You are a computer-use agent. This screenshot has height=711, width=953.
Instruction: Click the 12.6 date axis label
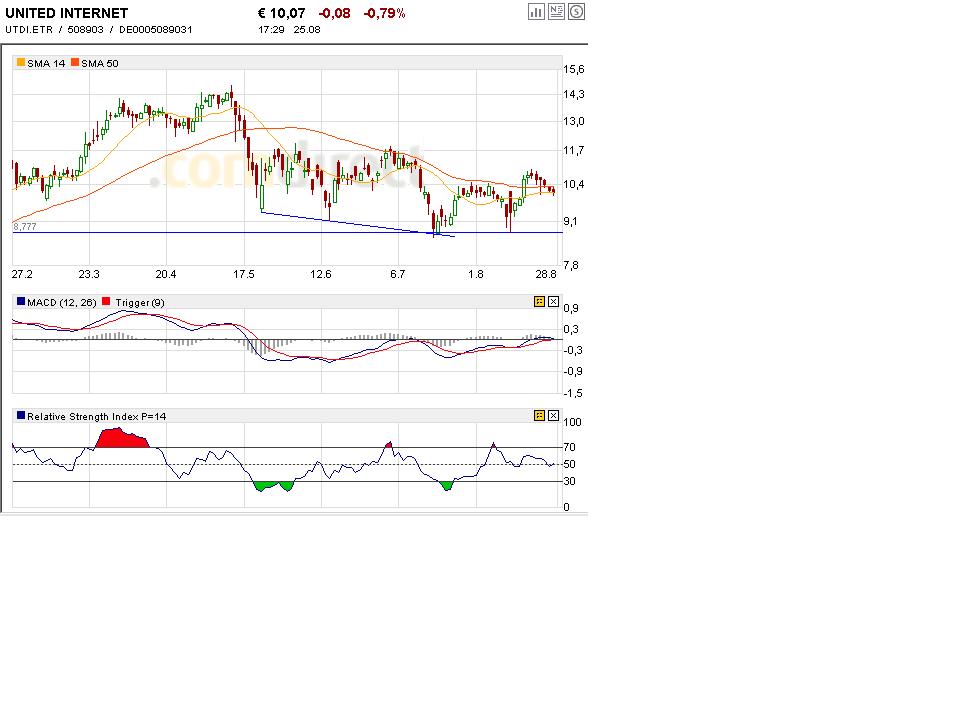click(321, 274)
